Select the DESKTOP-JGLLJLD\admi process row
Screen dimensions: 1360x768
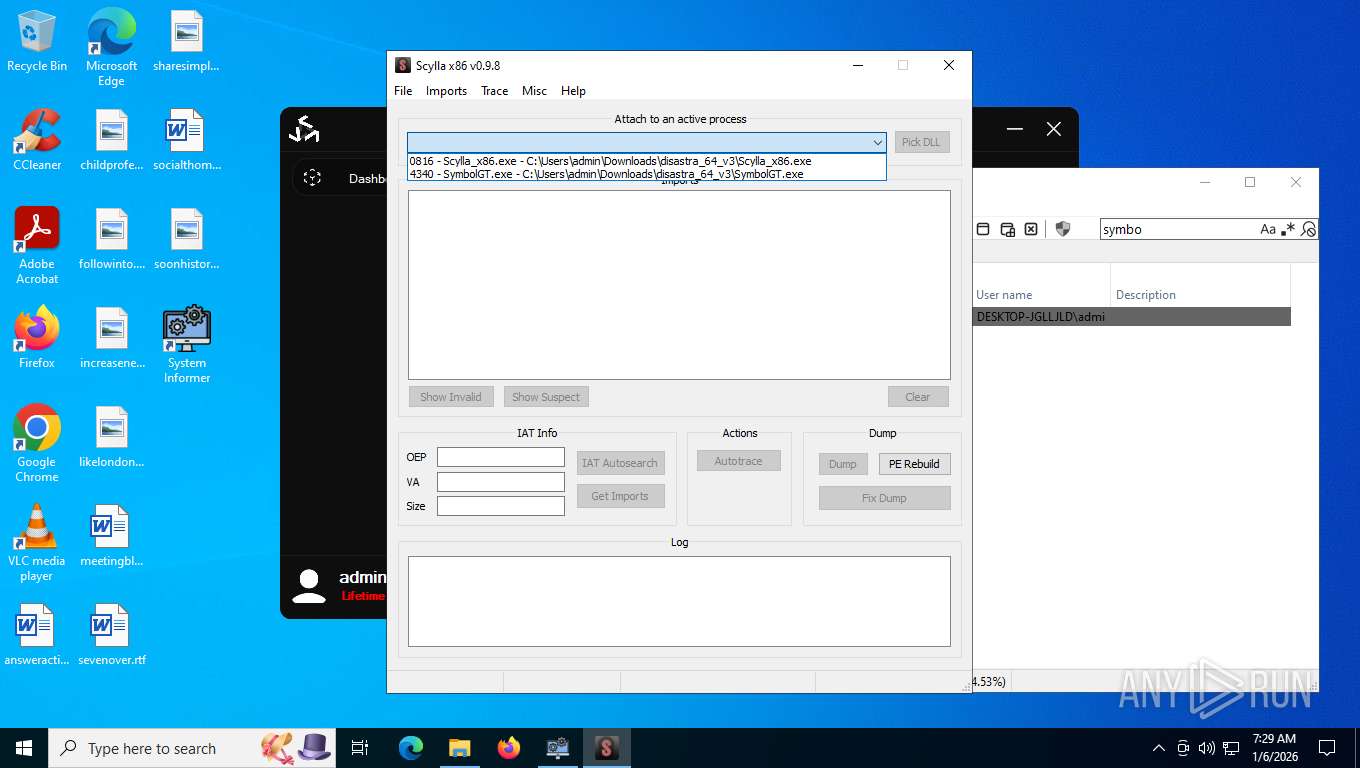click(x=1132, y=316)
